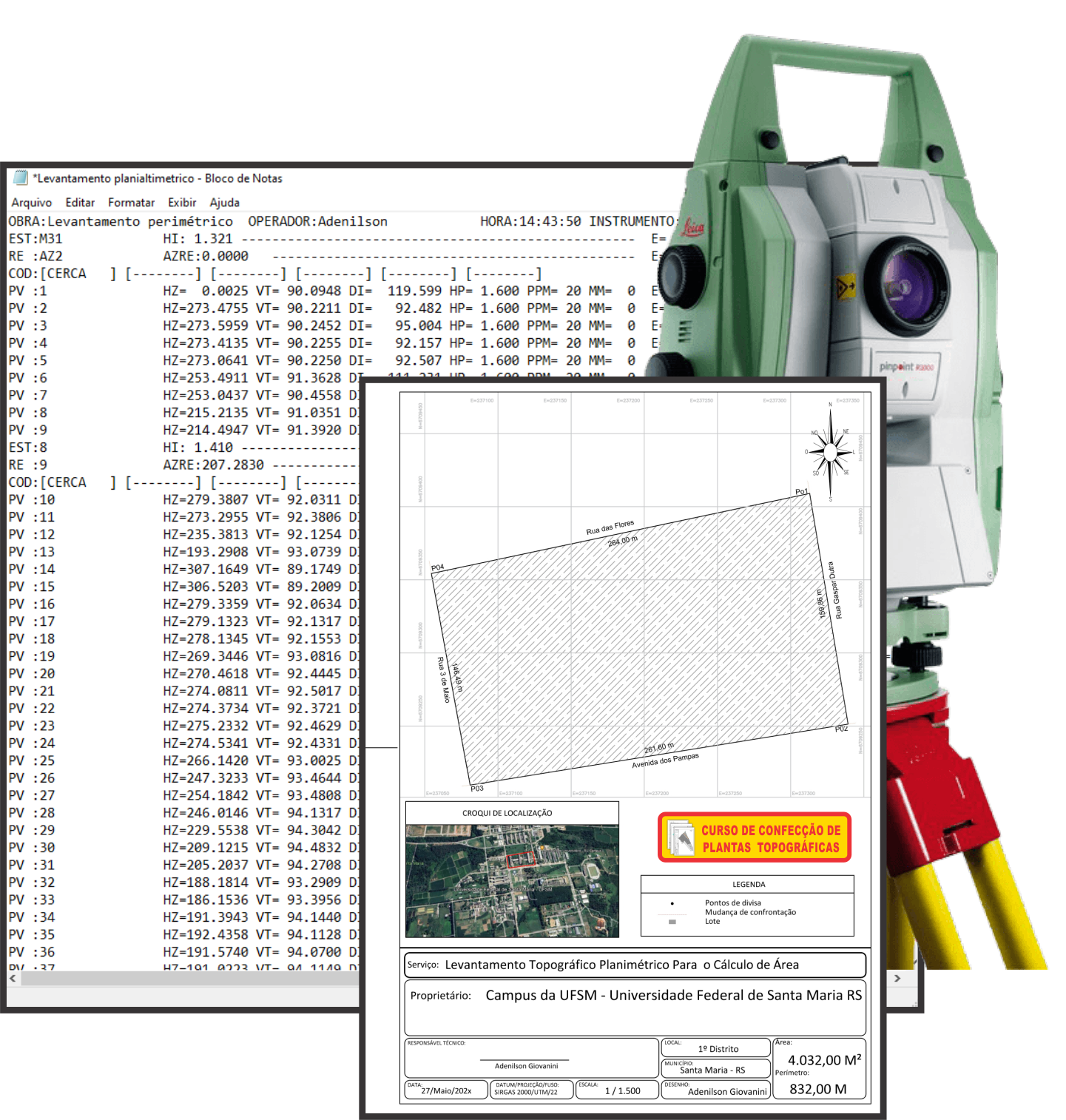Click the Notepad document icon in title bar
The height and width of the screenshot is (1120, 1066).
tap(21, 178)
